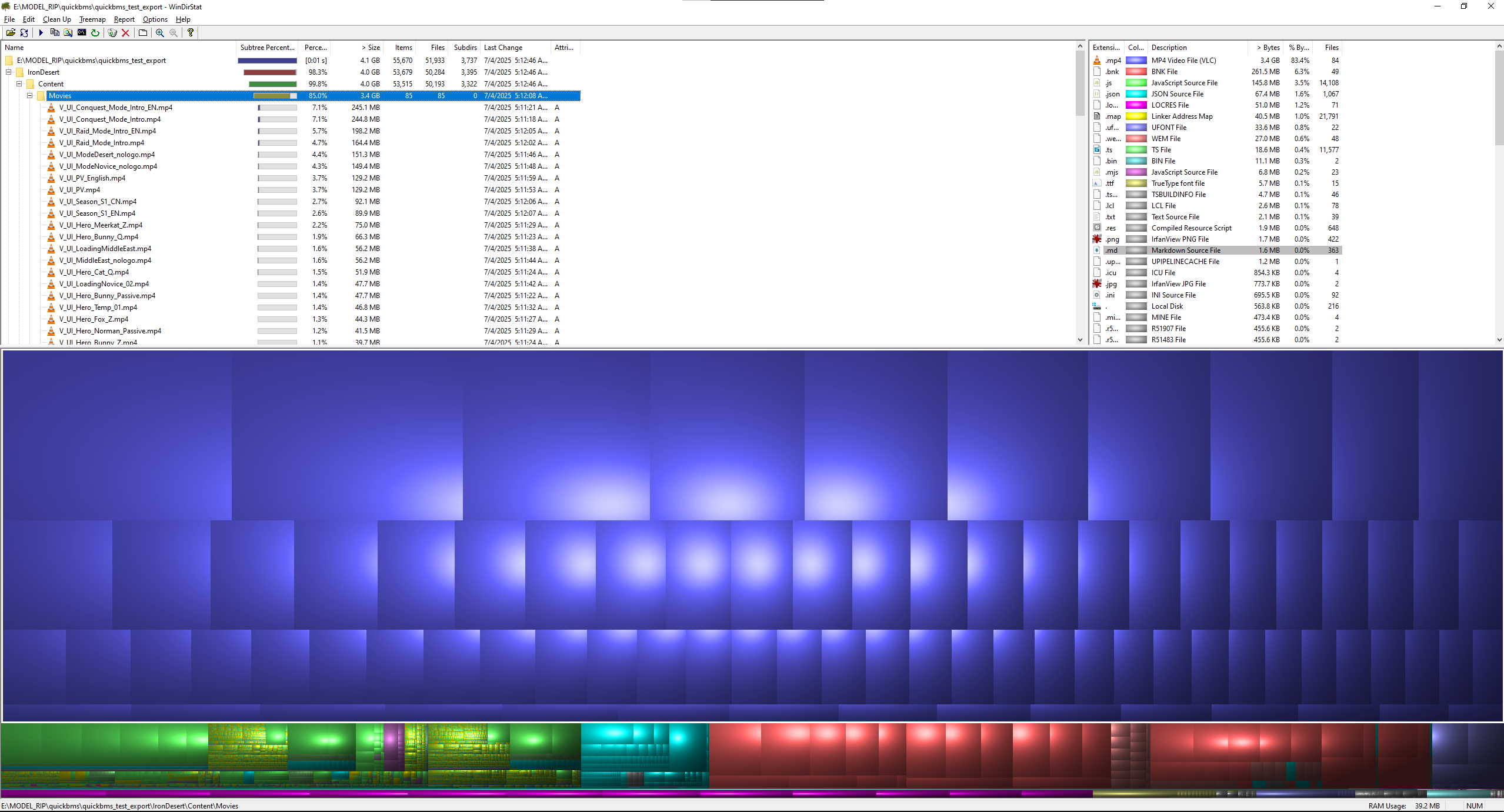Click the large cyan treemap block

[645, 756]
